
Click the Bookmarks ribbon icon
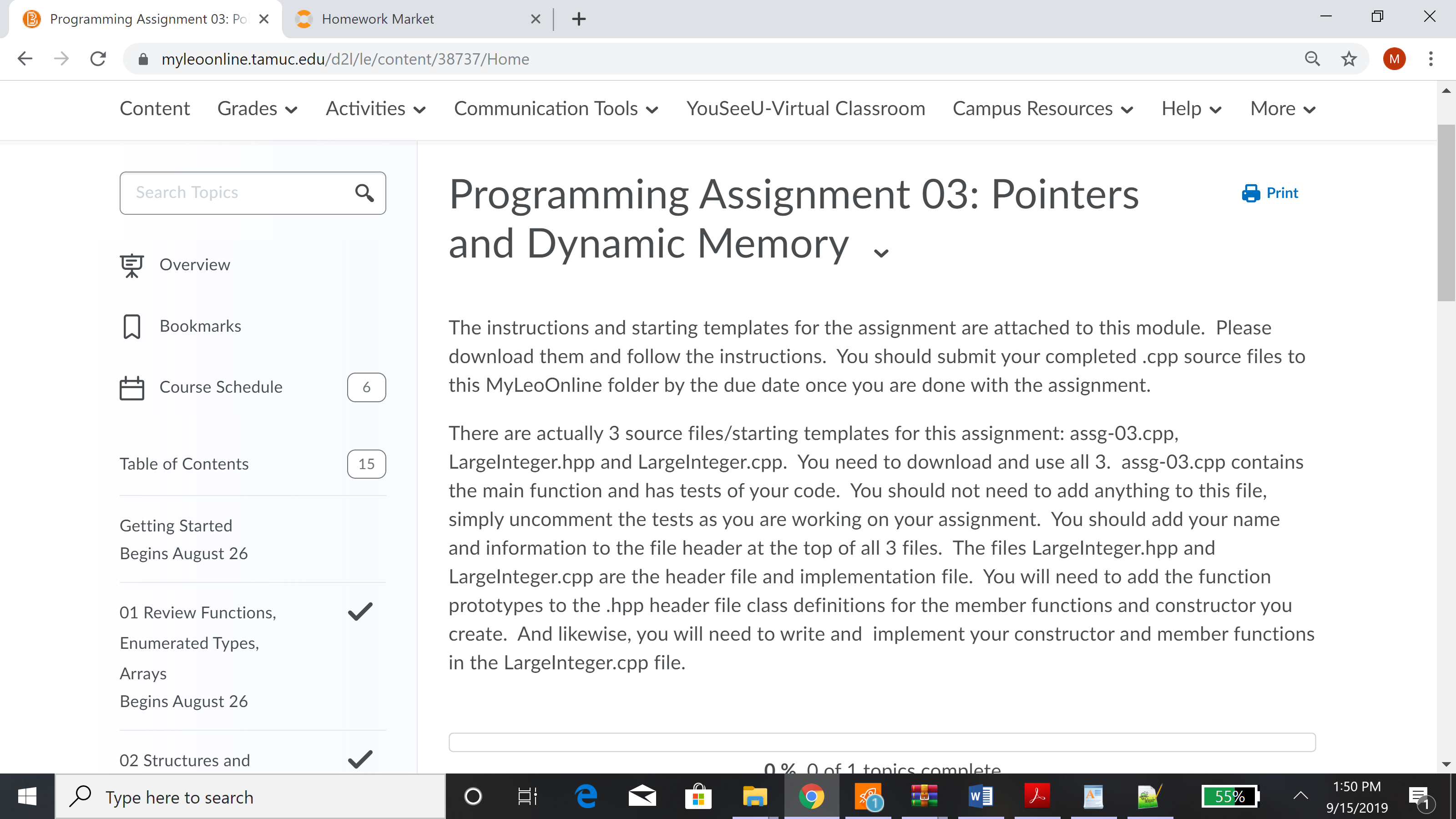(131, 327)
